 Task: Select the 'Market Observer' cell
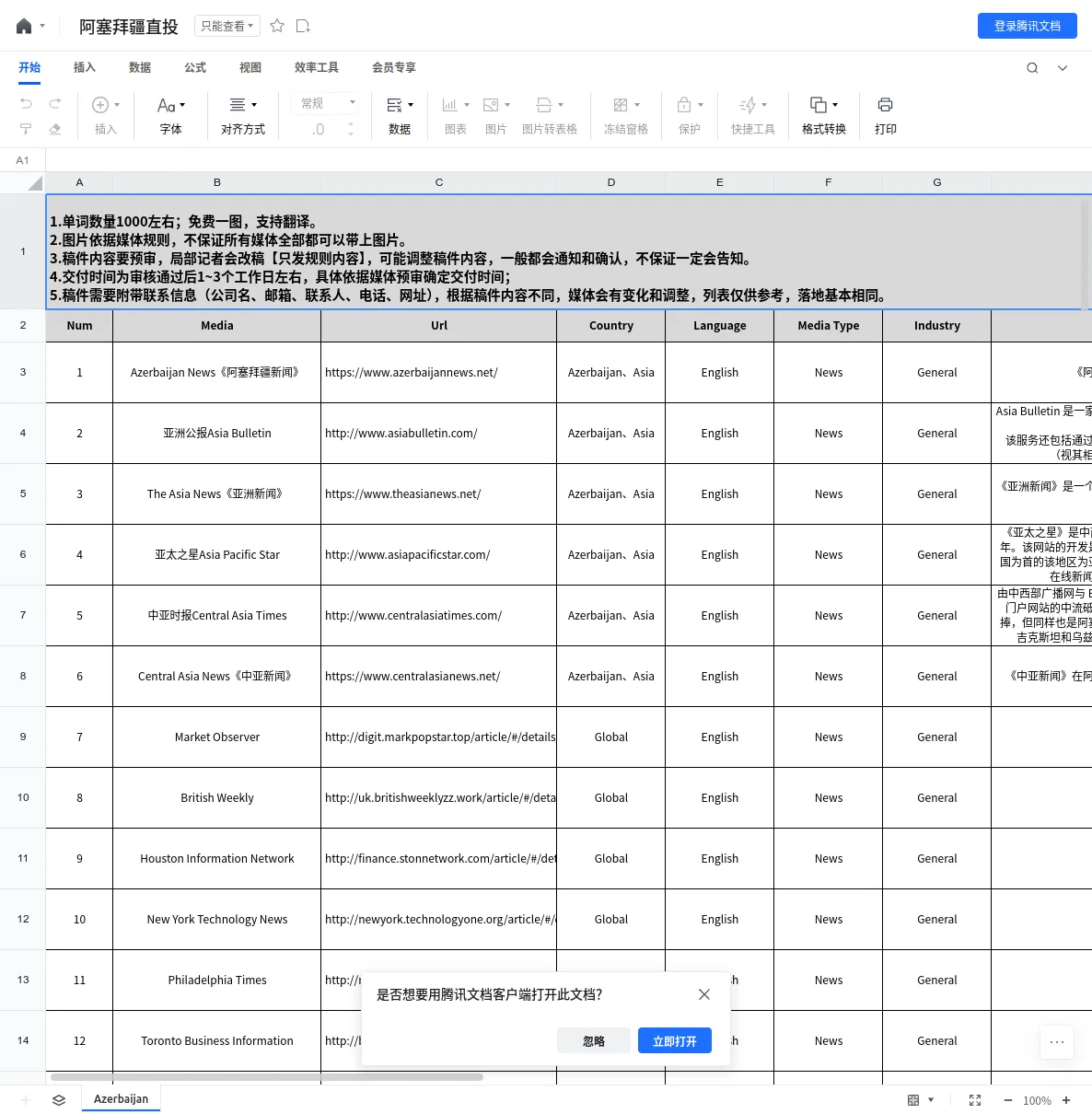click(217, 737)
